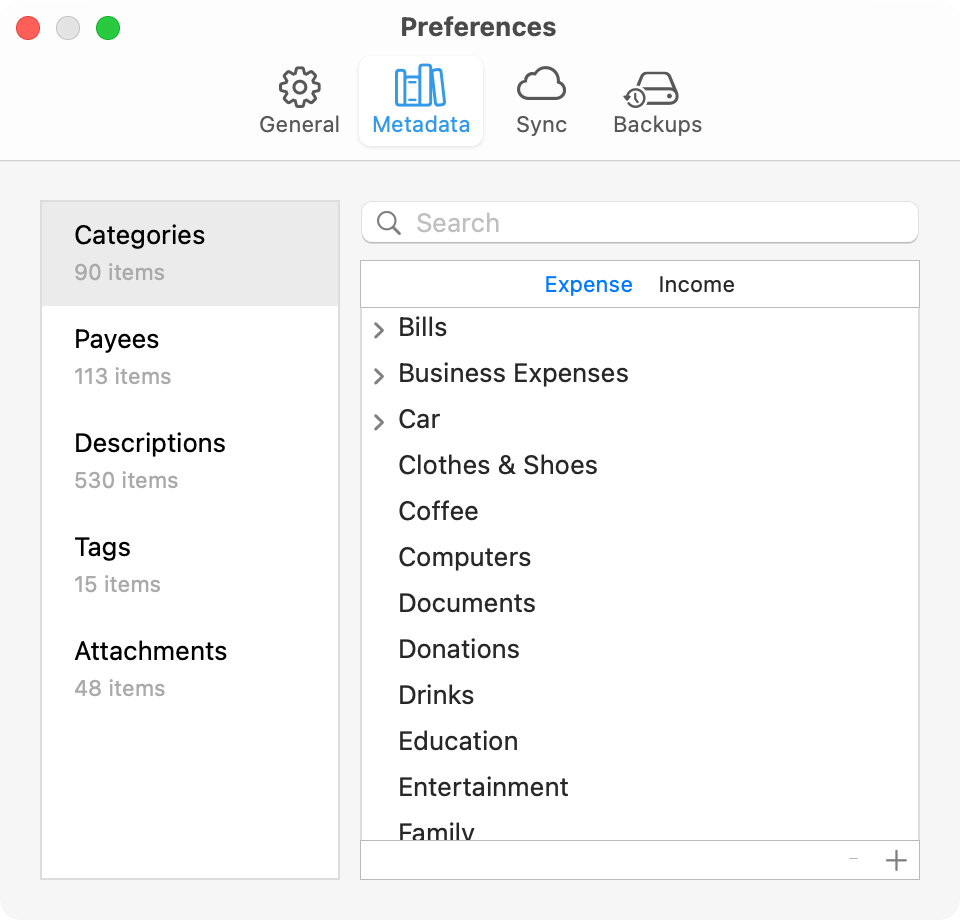Open the Attachments metadata section
The image size is (960, 920).
(190, 670)
